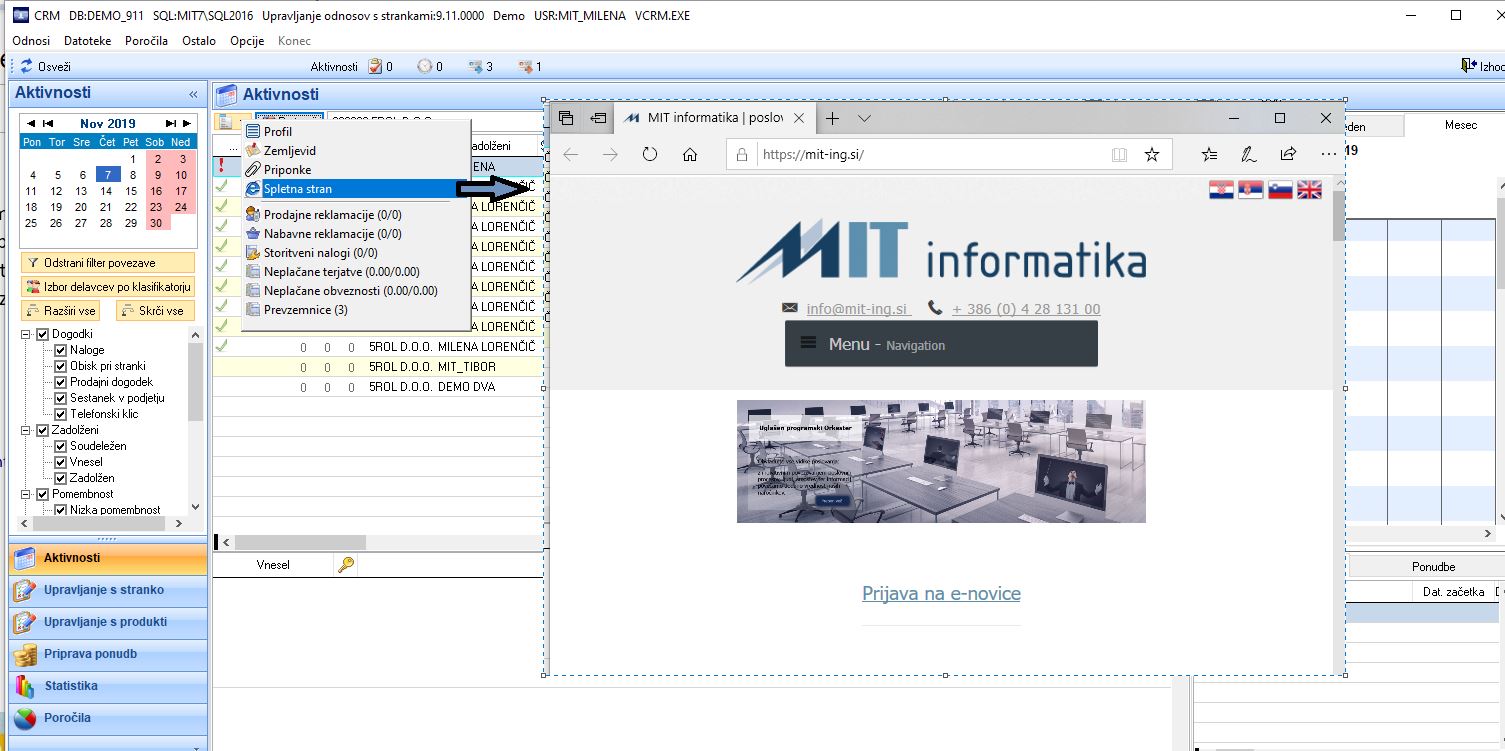1505x751 pixels.
Task: Toggle Obisk pri stranki checkbox
Action: (61, 366)
